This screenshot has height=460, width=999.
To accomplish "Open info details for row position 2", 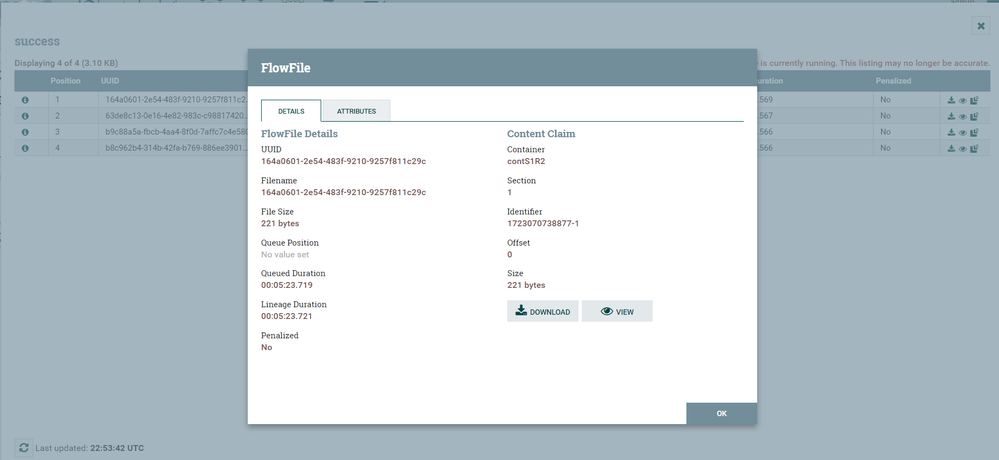I will pos(25,116).
